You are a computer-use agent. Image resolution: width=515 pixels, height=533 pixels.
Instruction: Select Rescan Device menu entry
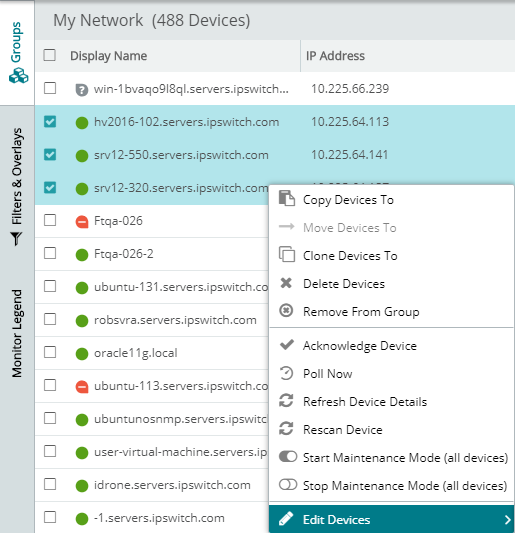click(391, 429)
